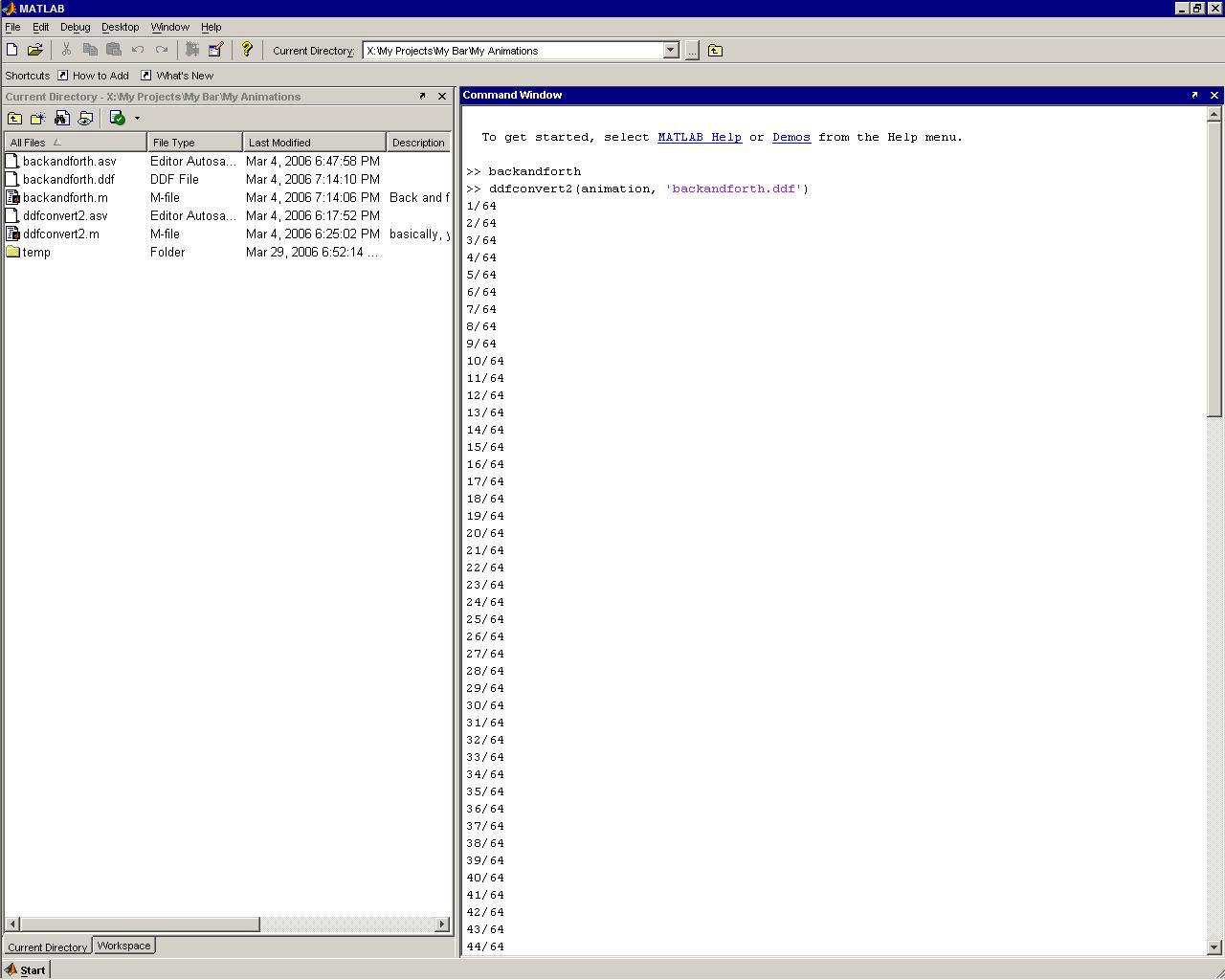Open the Demos link
Viewport: 1225px width, 980px height.
[x=791, y=137]
